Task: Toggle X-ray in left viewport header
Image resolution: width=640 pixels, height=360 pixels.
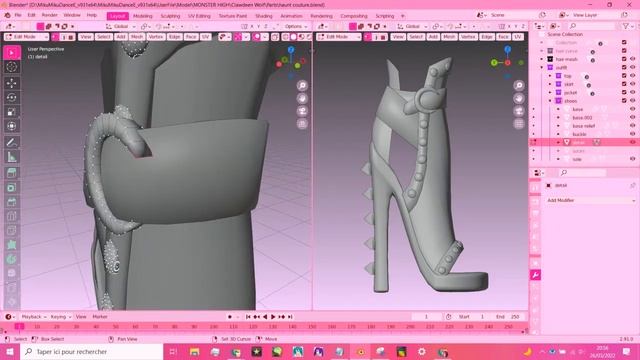Action: pyautogui.click(x=275, y=37)
